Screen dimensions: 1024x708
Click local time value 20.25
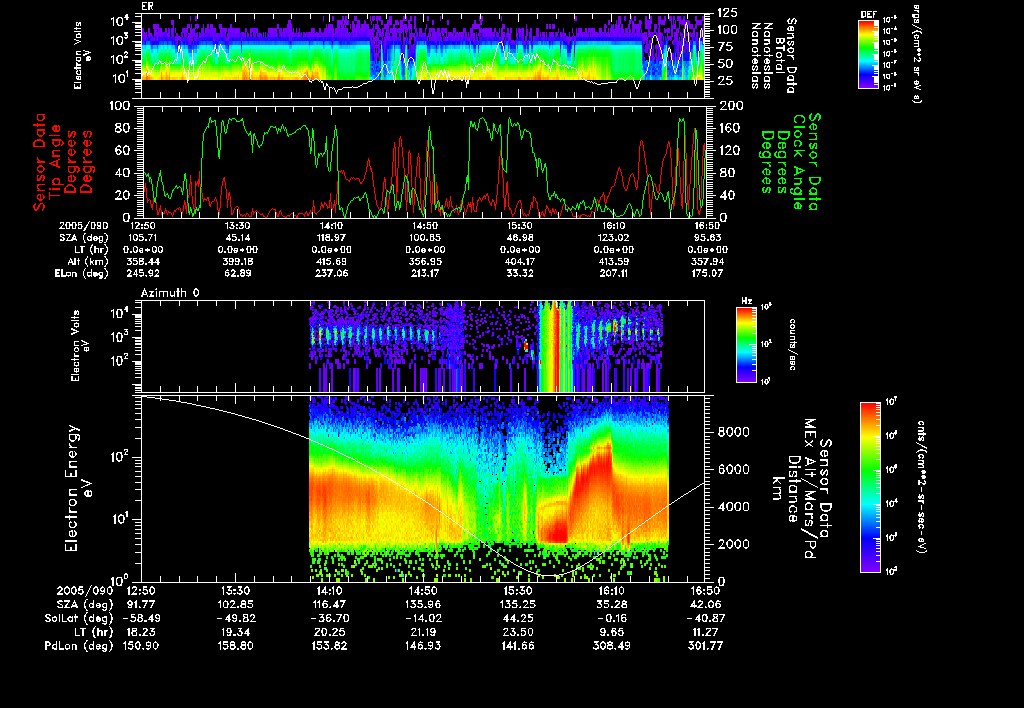(329, 632)
